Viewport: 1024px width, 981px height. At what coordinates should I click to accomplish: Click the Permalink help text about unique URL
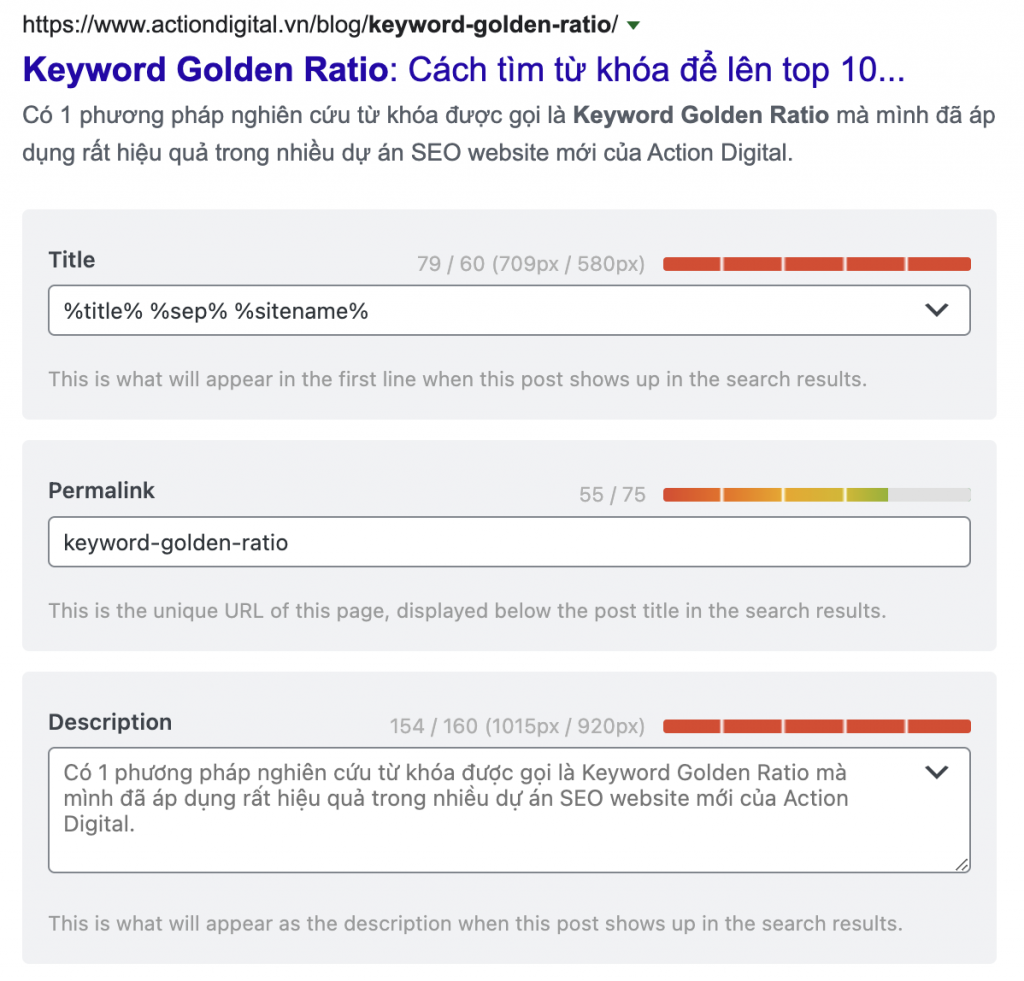click(x=467, y=611)
